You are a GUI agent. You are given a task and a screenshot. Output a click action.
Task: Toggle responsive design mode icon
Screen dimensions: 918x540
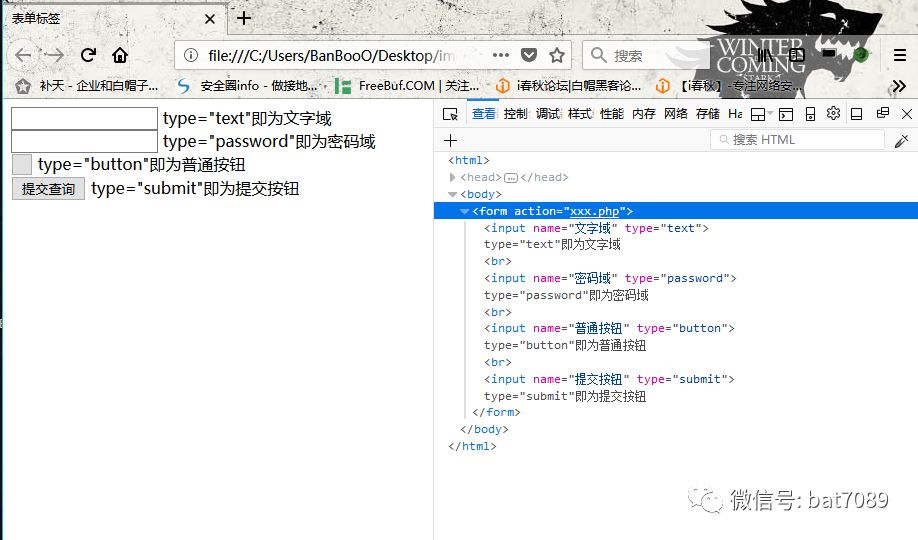810,114
